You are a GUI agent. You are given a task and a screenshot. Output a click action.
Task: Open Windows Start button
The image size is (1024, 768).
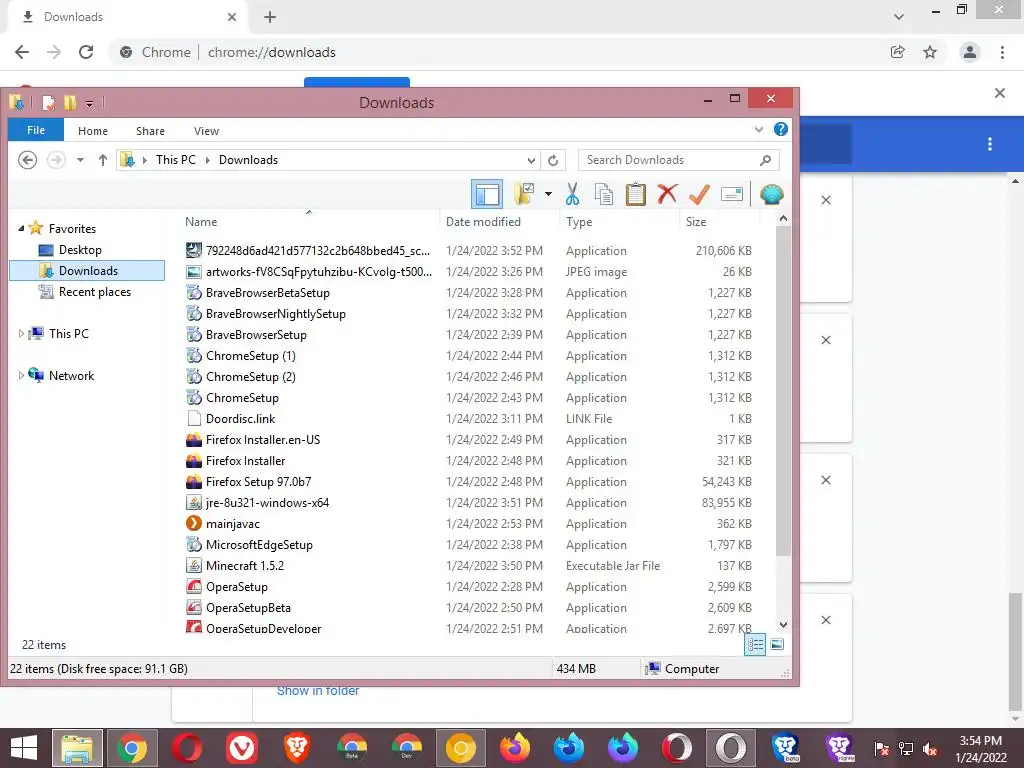point(24,748)
